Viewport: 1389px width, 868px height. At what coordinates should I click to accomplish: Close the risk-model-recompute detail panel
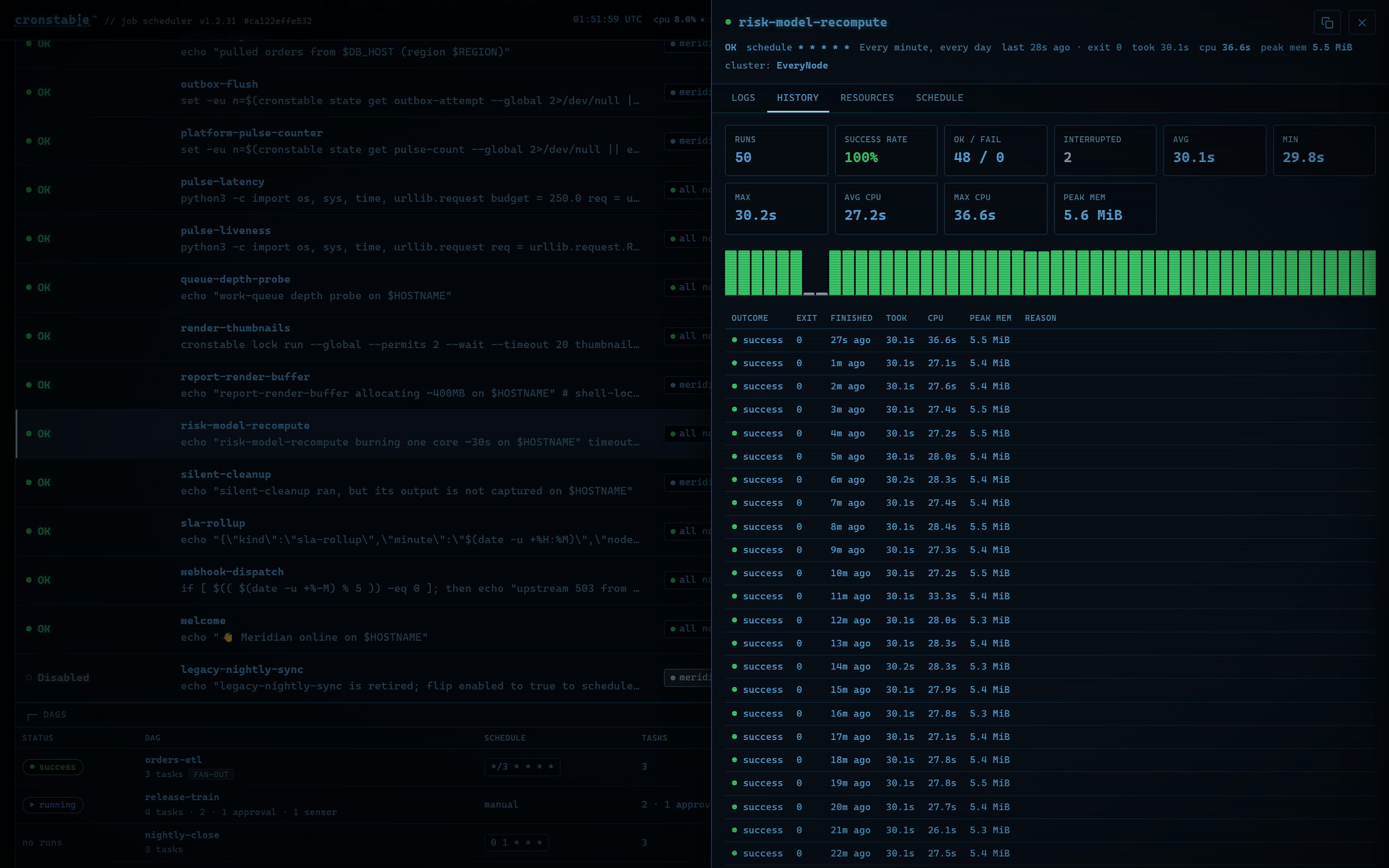(x=1362, y=22)
